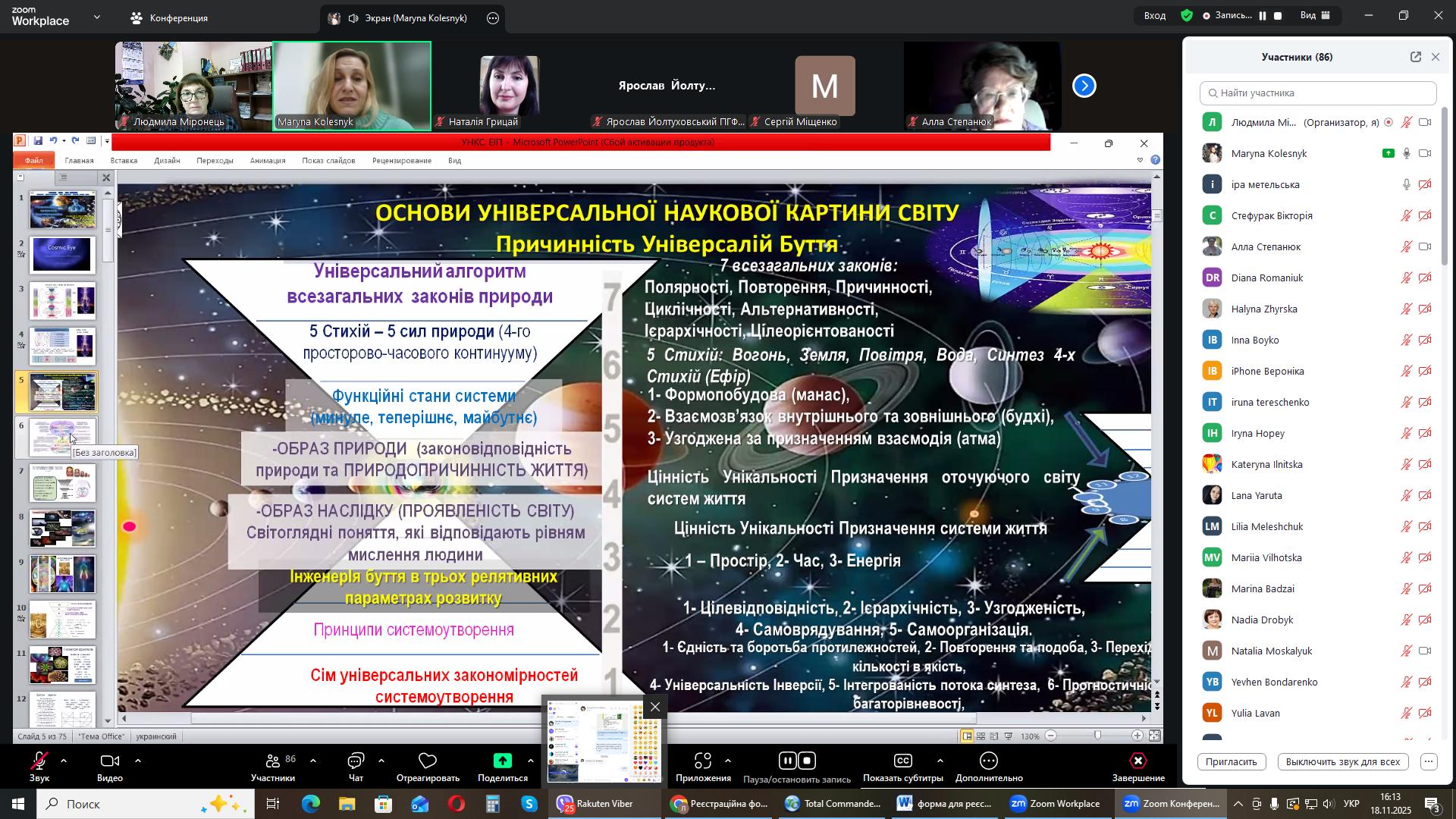Open the More options ellipsis icon
1456x819 pixels.
click(x=989, y=761)
